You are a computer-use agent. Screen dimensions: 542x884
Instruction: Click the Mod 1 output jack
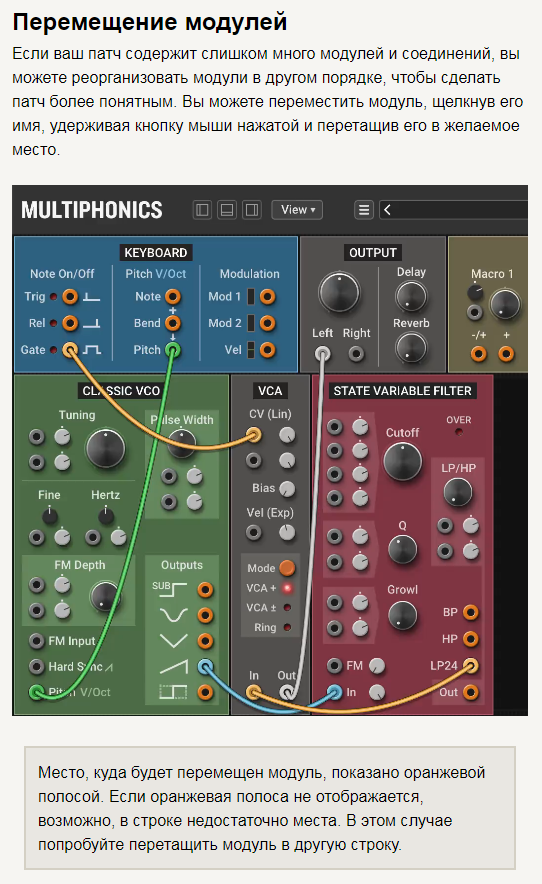pos(267,297)
